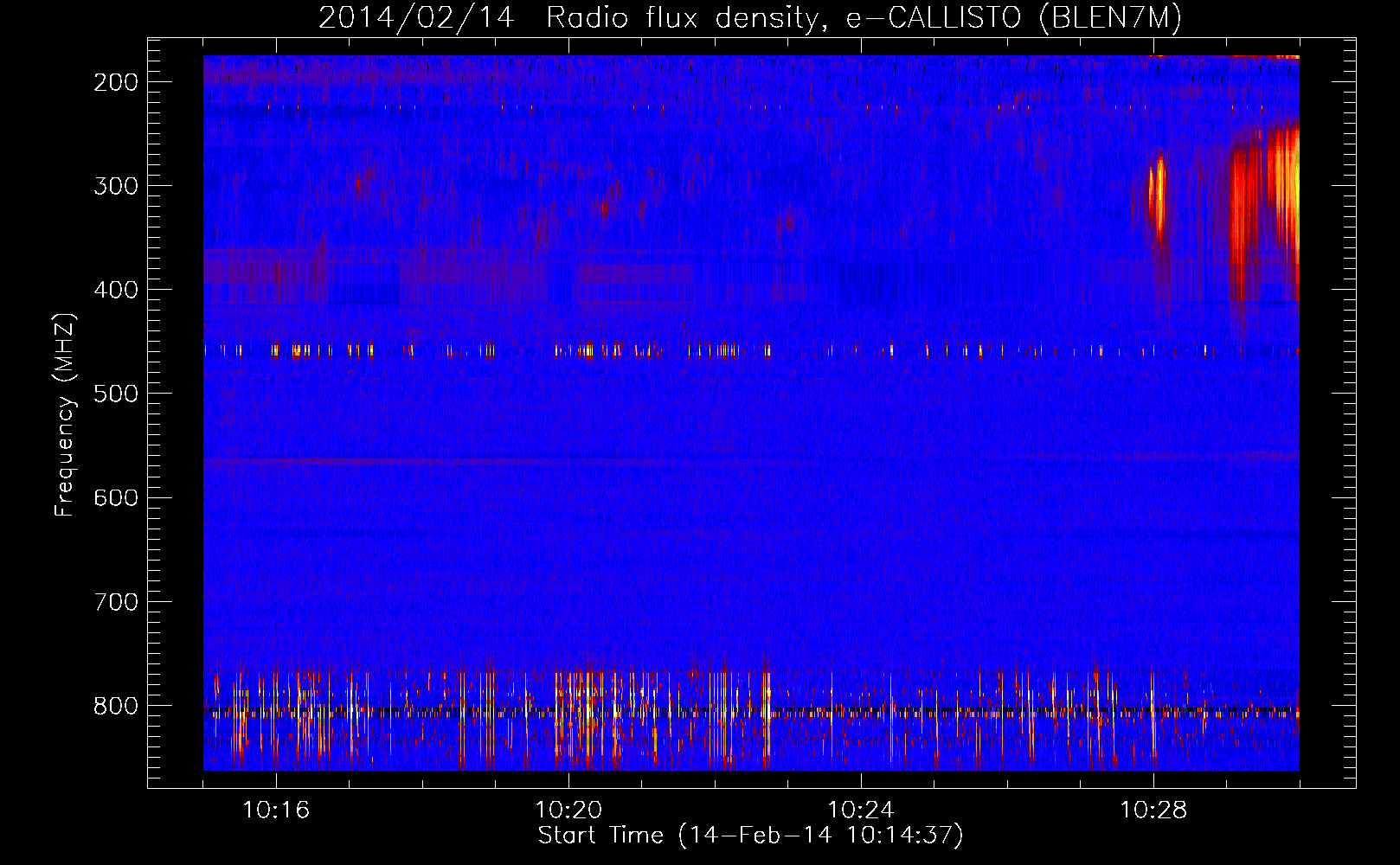Click the 200 frequency tick label
Viewport: 1400px width, 865px height.
click(x=116, y=82)
